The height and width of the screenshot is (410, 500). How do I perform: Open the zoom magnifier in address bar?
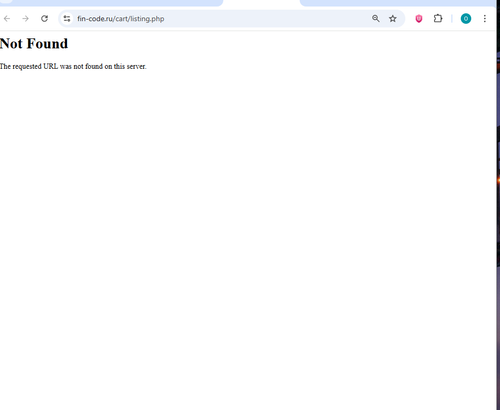(x=376, y=19)
